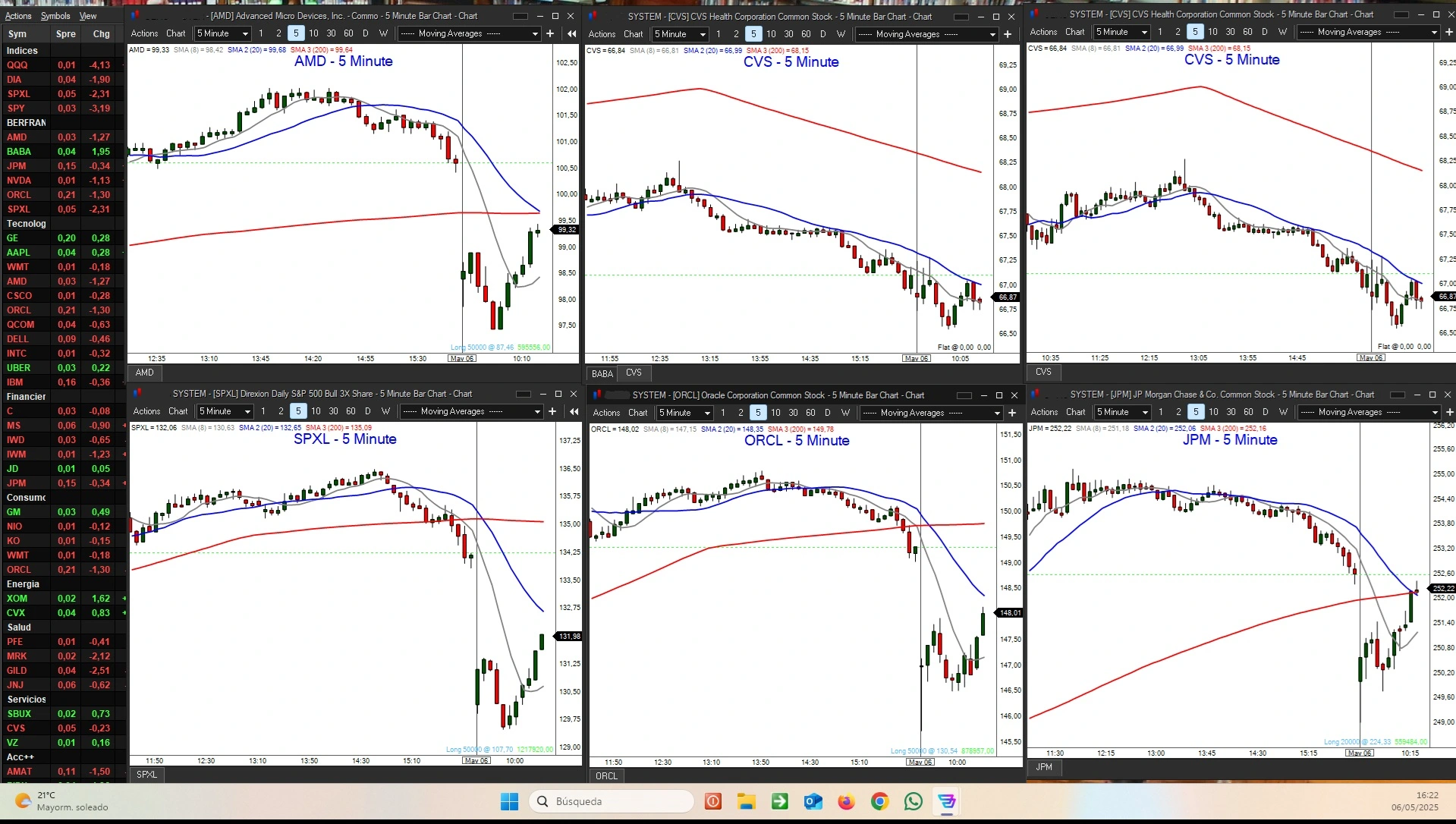Sort watchlist by Chg column header
This screenshot has width=1456, height=824.
[x=102, y=34]
